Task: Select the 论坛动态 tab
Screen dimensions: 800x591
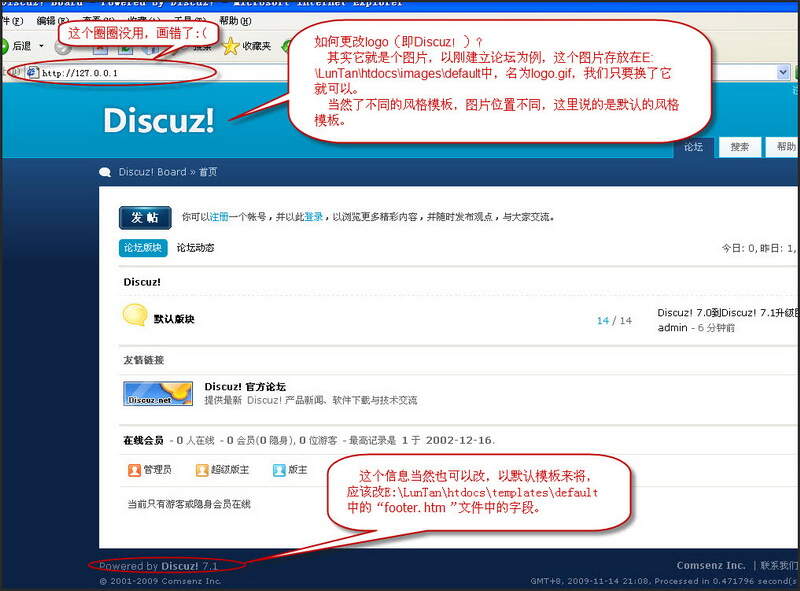Action: (195, 248)
